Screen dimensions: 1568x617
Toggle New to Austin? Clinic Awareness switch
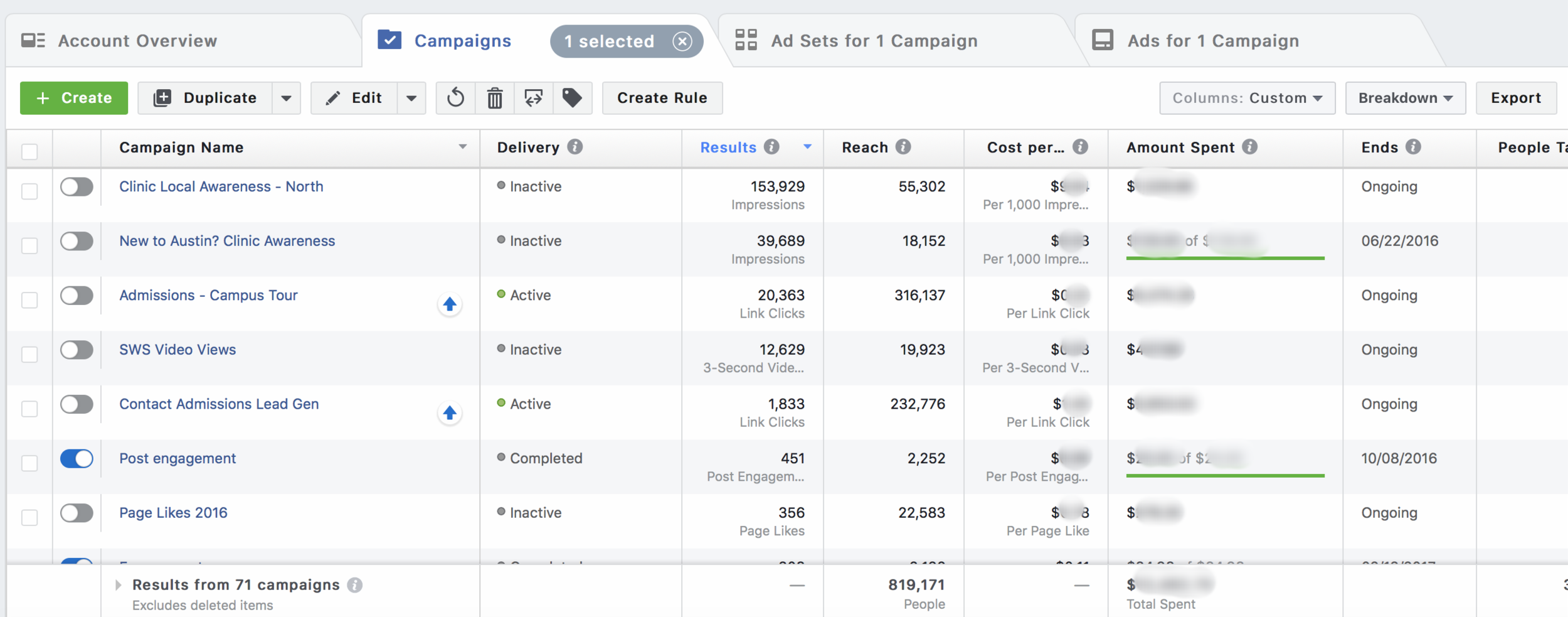[77, 241]
